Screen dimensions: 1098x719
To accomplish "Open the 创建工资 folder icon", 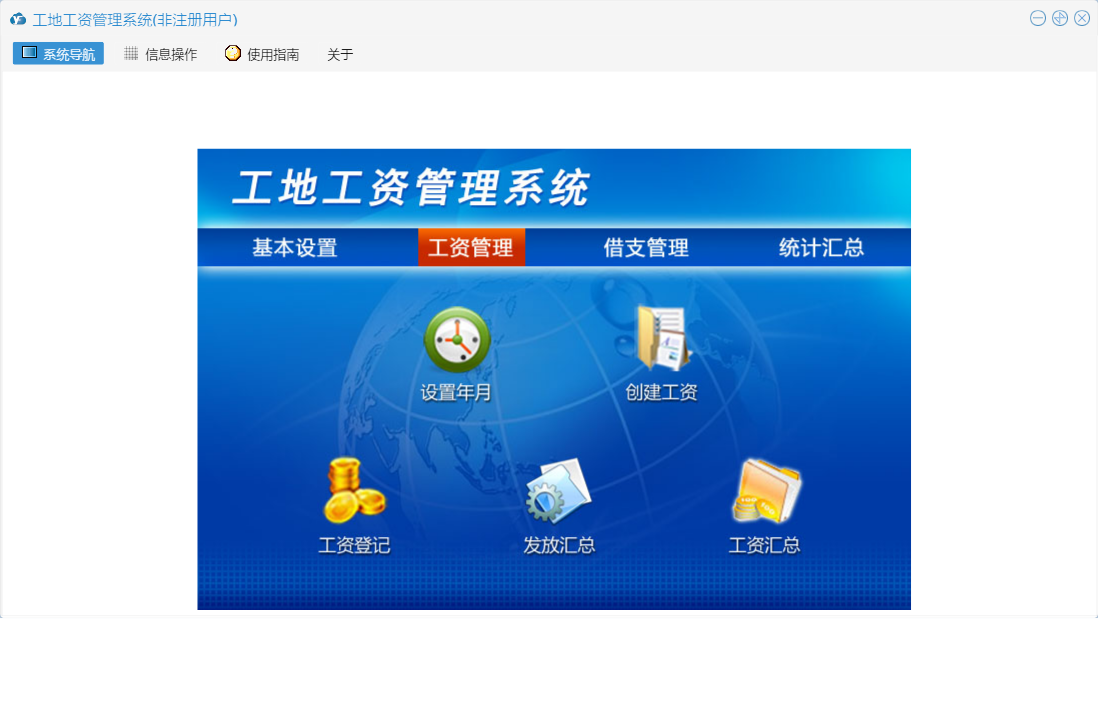I will (x=661, y=338).
